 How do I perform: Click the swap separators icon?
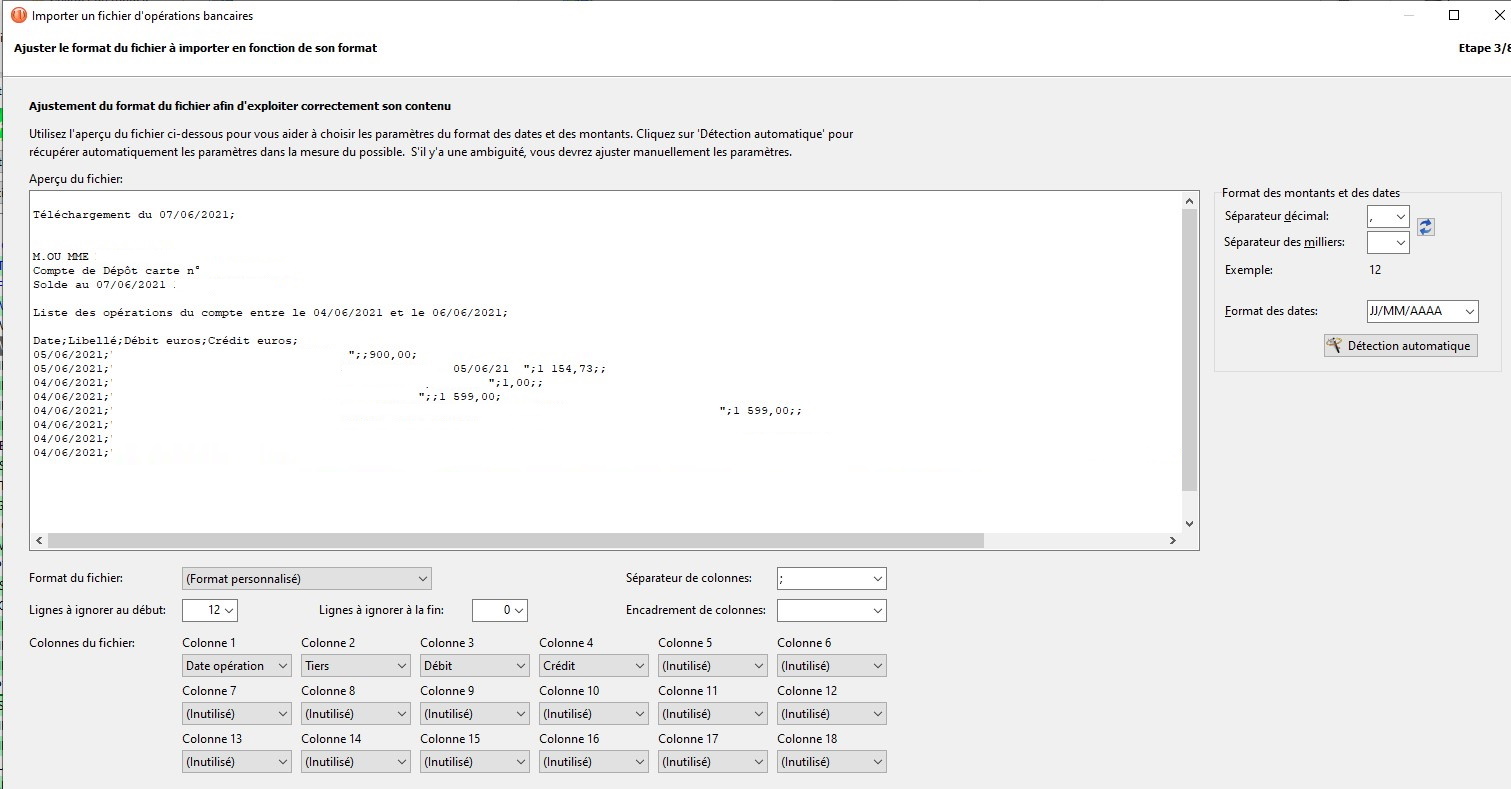[x=1426, y=227]
